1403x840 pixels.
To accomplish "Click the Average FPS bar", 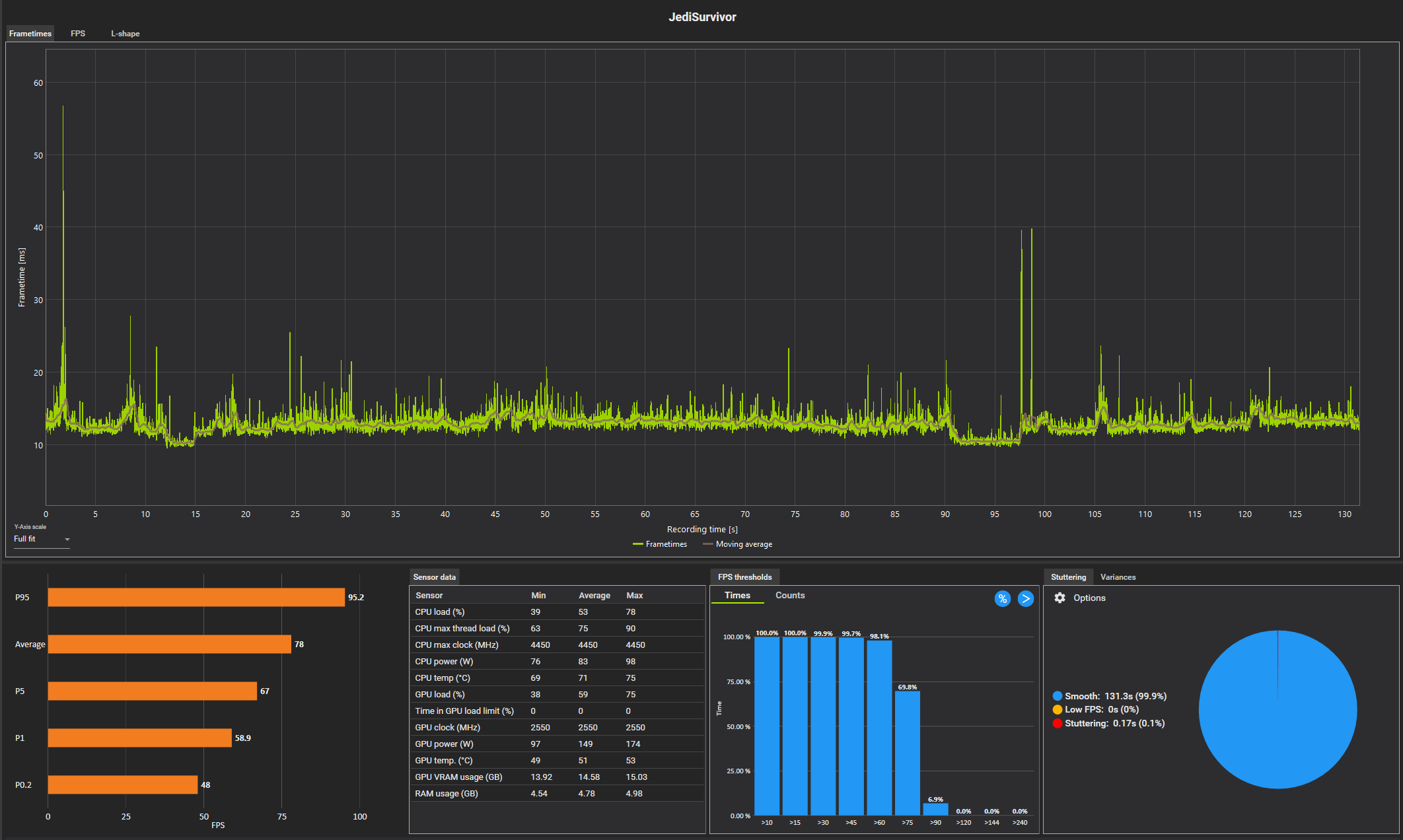I will point(170,645).
